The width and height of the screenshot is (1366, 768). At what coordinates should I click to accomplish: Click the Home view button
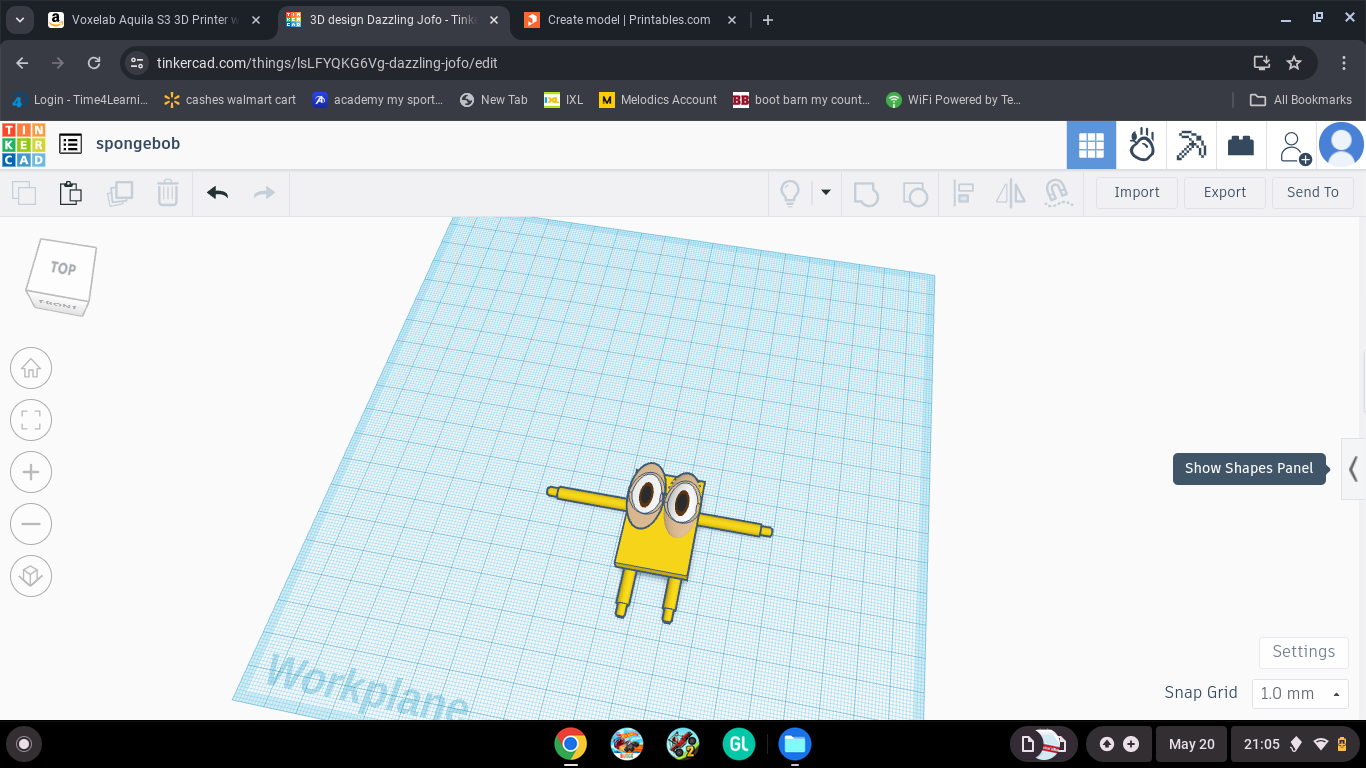(31, 368)
